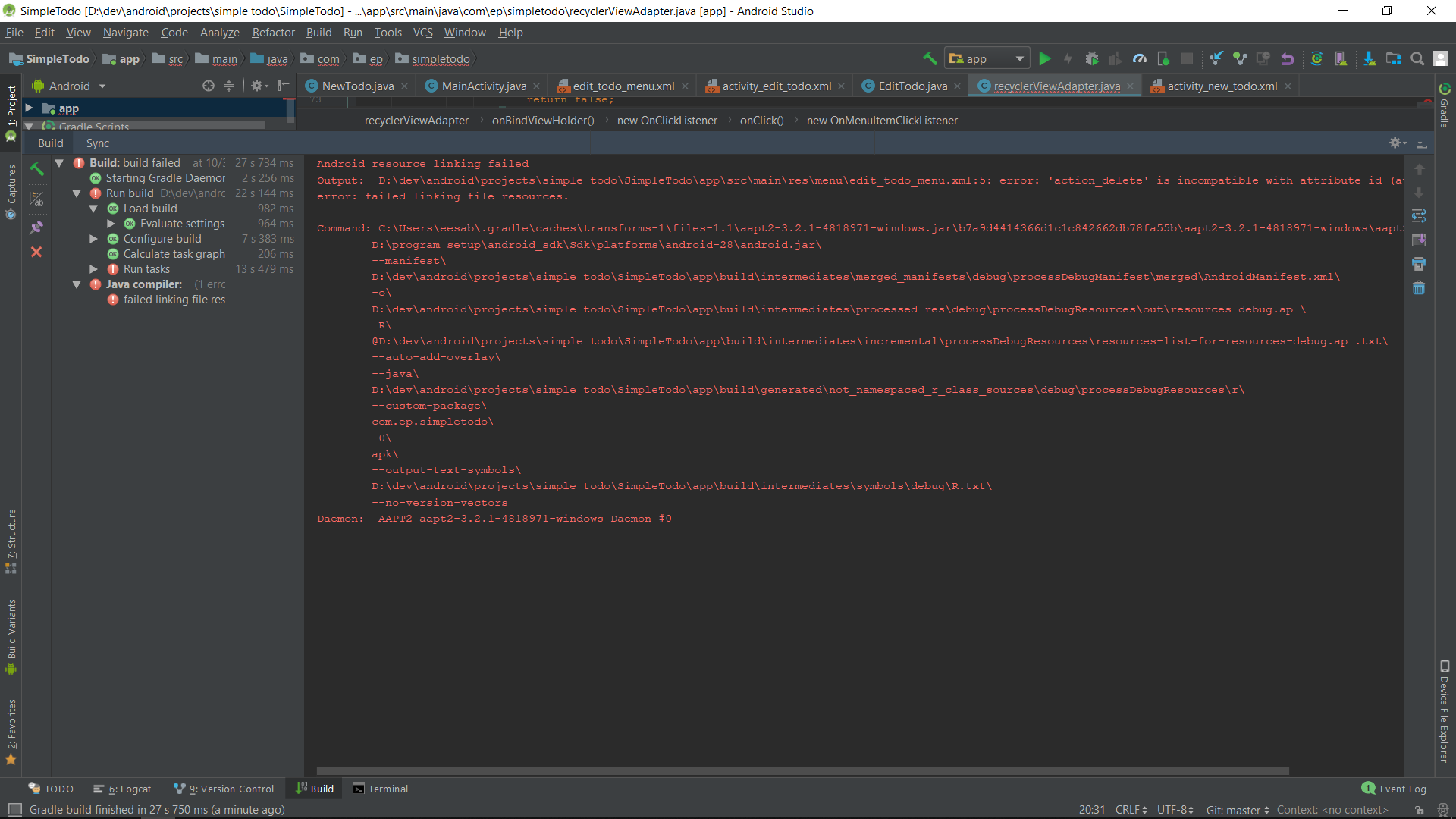Click the VCS Revert purple arrow

click(x=1288, y=59)
